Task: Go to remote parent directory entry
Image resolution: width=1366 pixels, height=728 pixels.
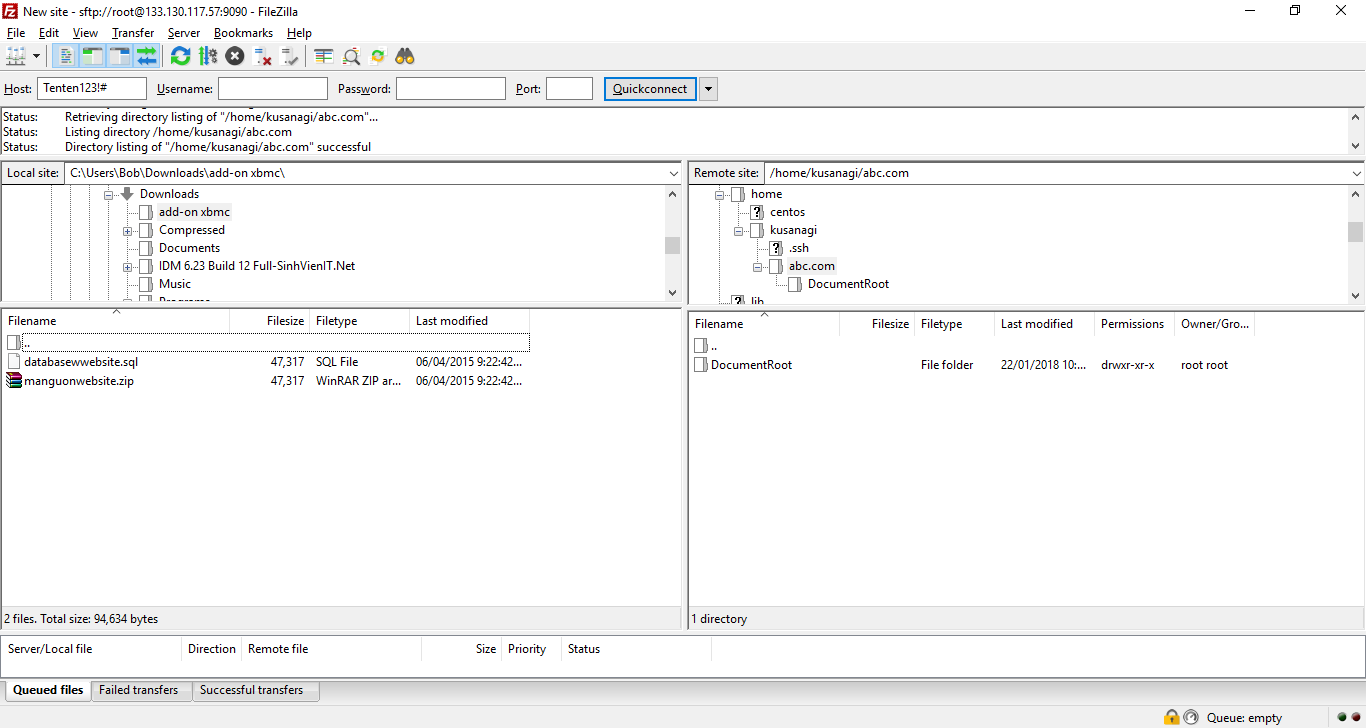Action: coord(704,346)
